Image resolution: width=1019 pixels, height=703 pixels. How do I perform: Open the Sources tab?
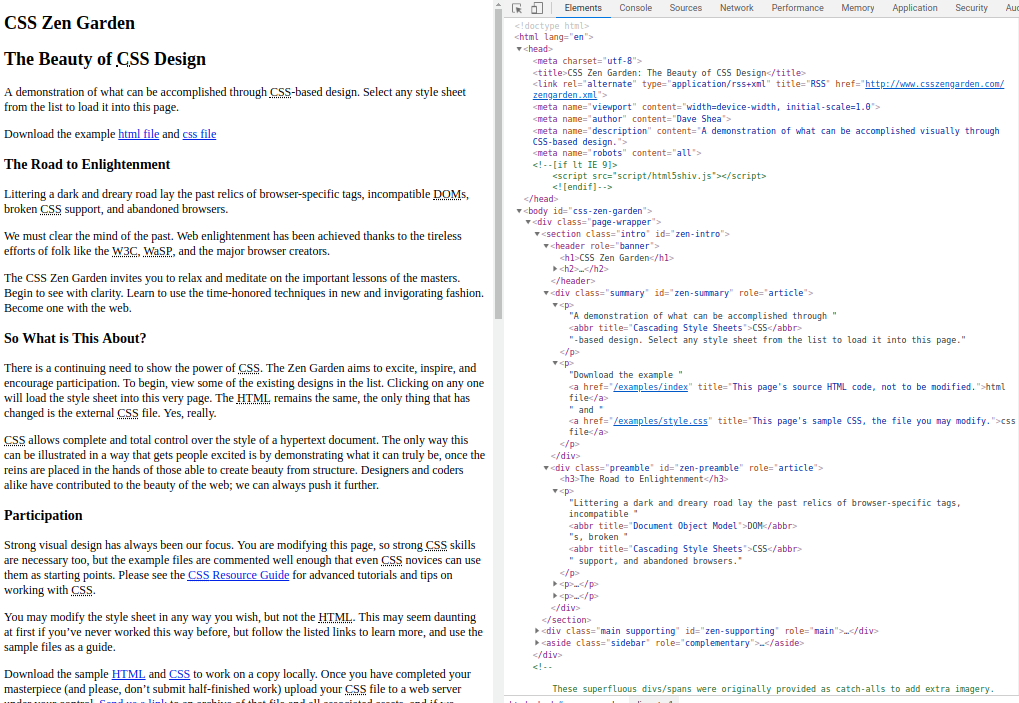(x=686, y=8)
